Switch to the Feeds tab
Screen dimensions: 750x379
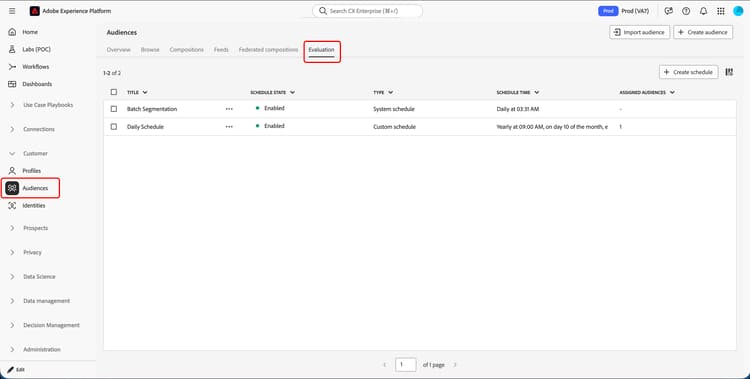point(221,50)
